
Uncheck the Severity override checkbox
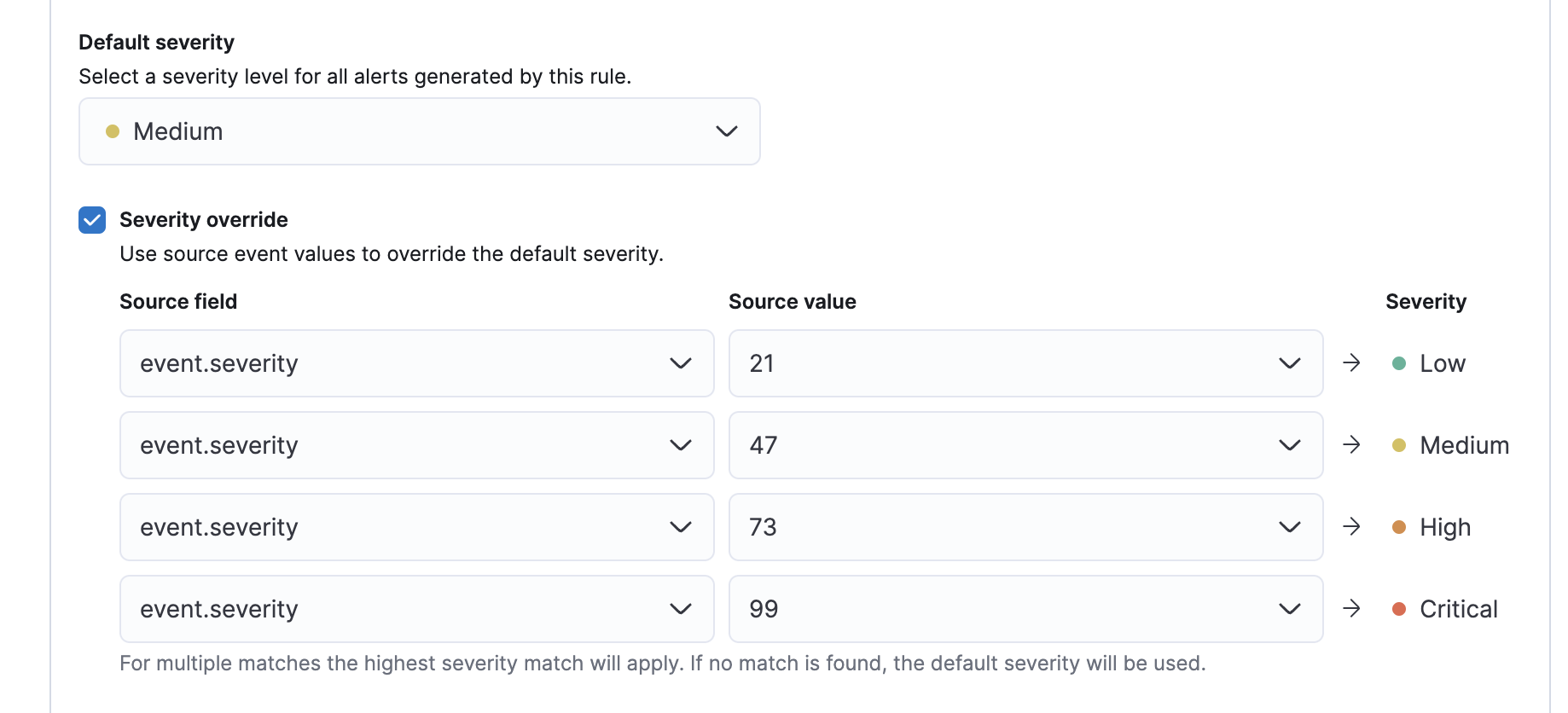point(91,220)
